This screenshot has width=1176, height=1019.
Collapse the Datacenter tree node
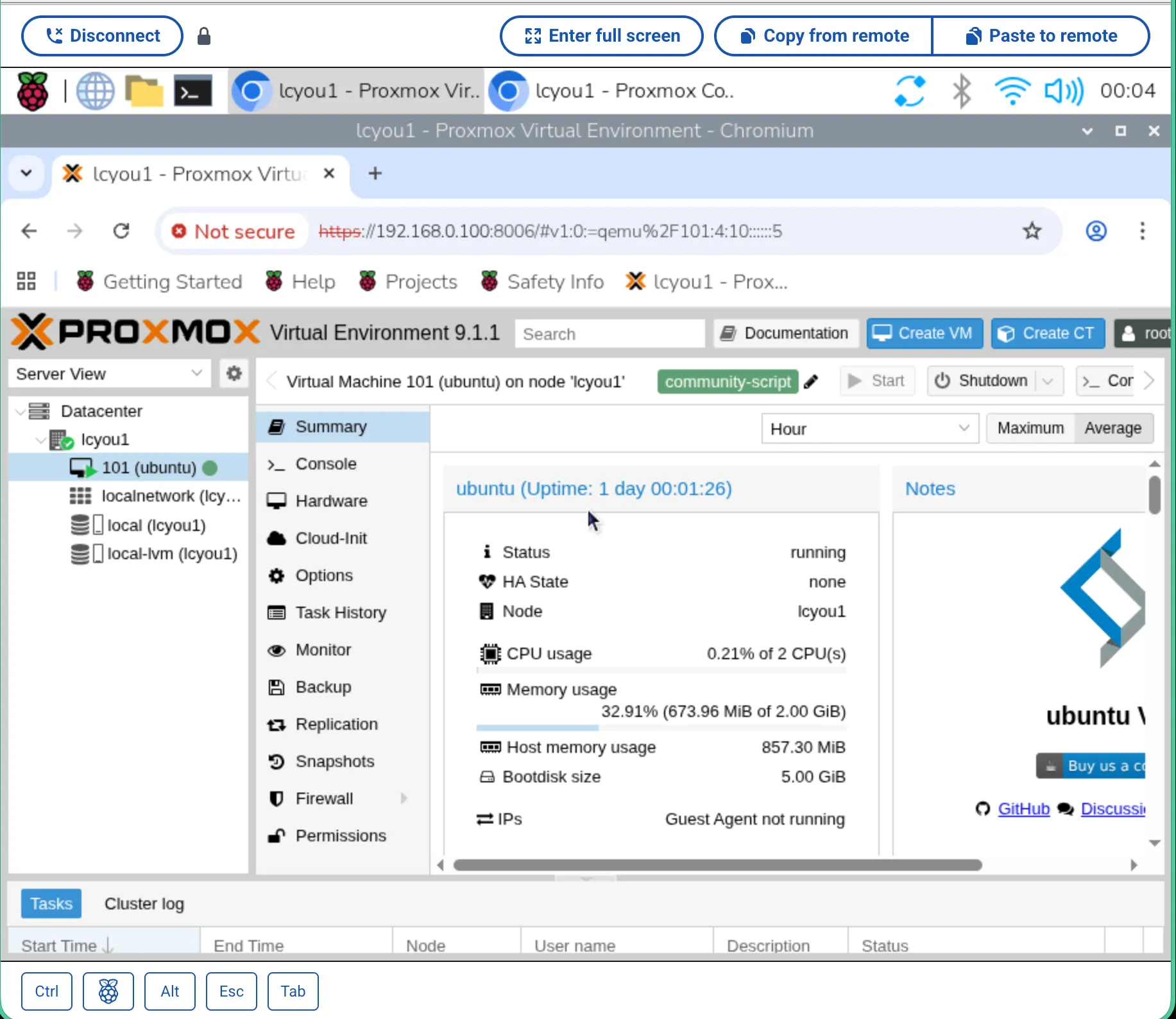(x=20, y=411)
